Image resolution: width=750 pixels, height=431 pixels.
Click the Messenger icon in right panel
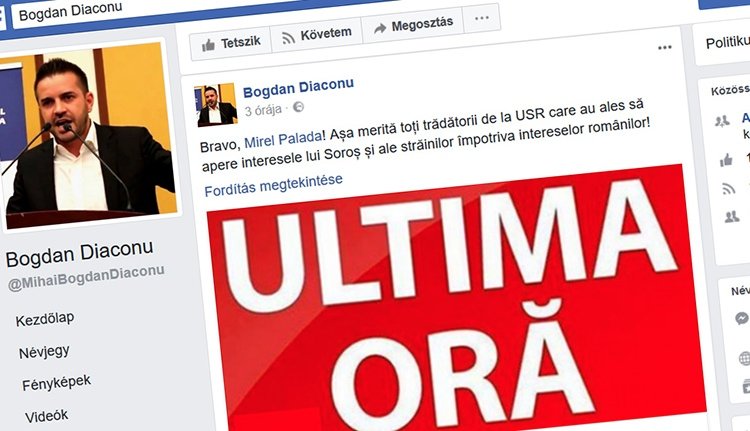742,318
